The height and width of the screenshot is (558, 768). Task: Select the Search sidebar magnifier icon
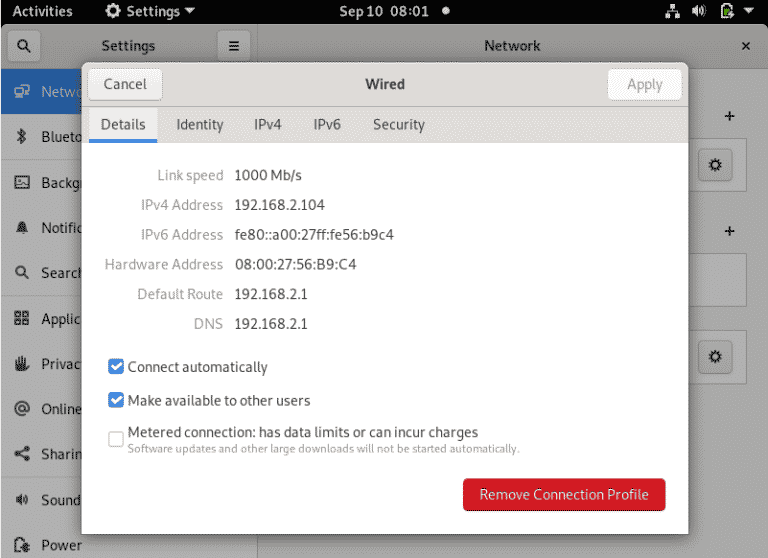coord(22,272)
